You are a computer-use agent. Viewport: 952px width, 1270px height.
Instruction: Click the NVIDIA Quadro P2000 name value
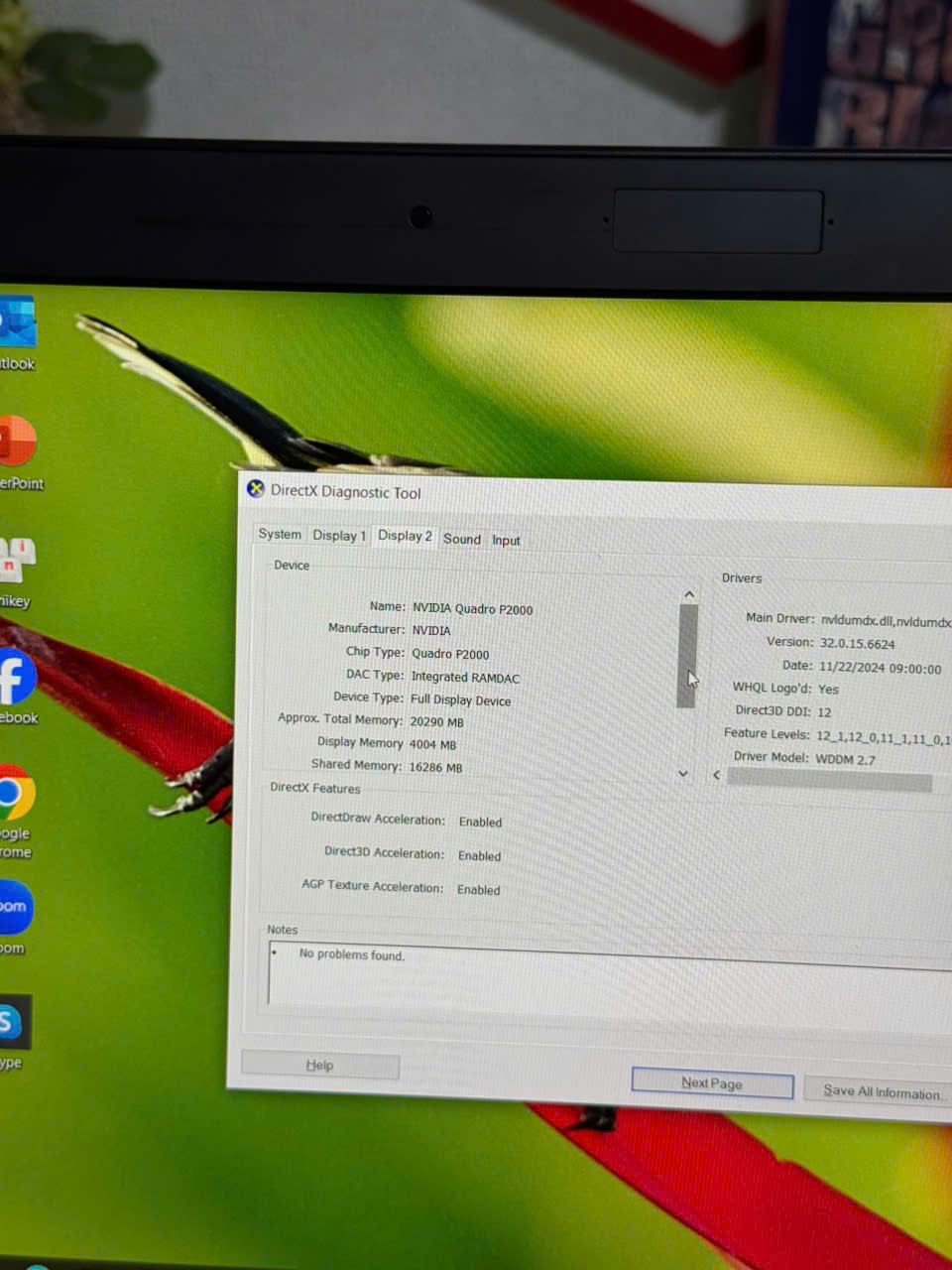pyautogui.click(x=473, y=609)
